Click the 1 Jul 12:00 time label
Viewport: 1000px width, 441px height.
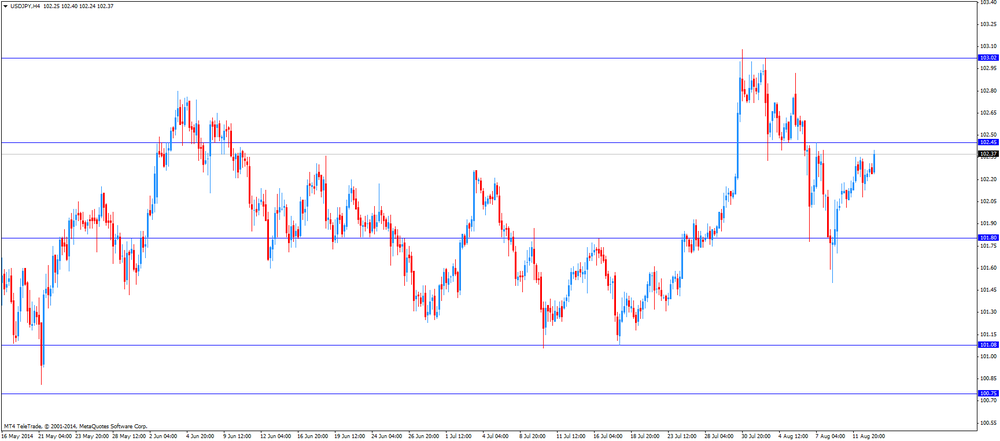[461, 437]
